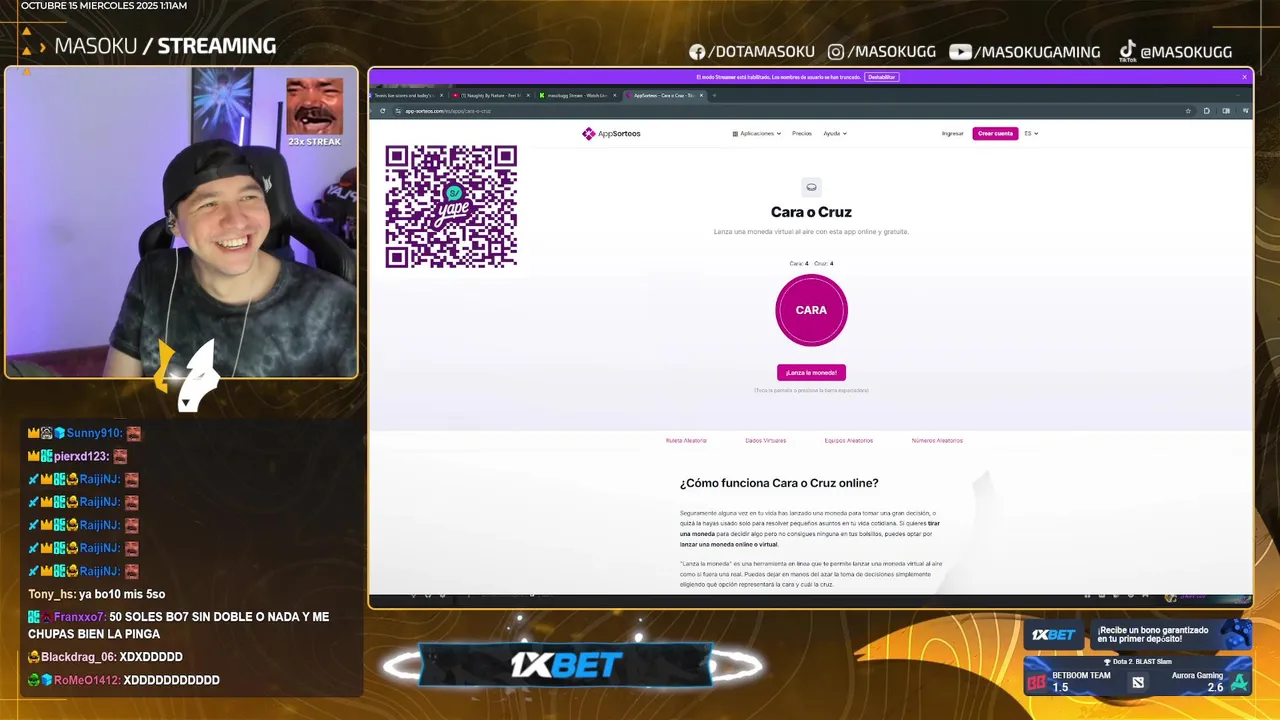Click the ¿Cómo funciona Cara o Cruz online? heading
The width and height of the screenshot is (1280, 720).
coord(779,483)
